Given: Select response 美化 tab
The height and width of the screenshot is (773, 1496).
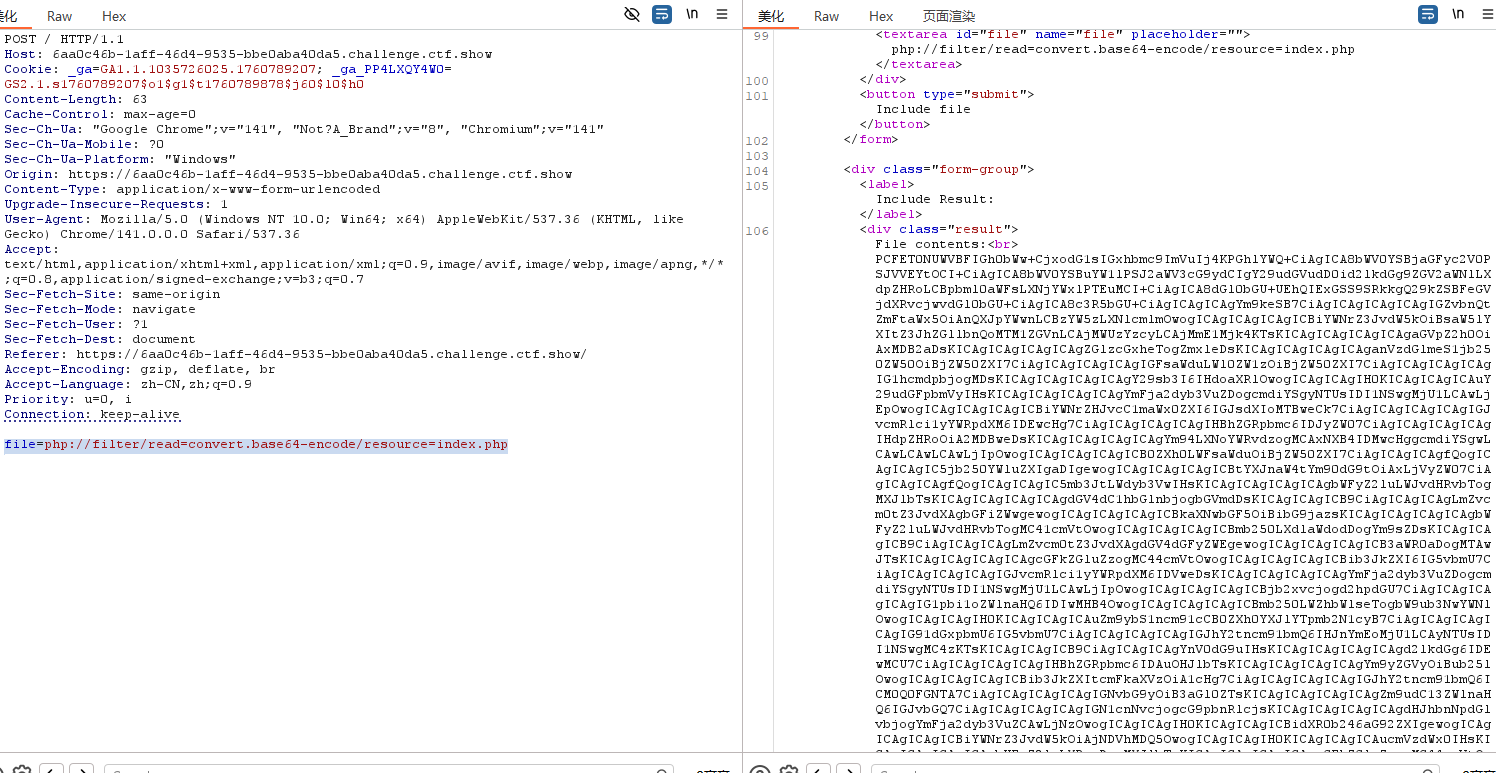Looking at the screenshot, I should pyautogui.click(x=771, y=16).
